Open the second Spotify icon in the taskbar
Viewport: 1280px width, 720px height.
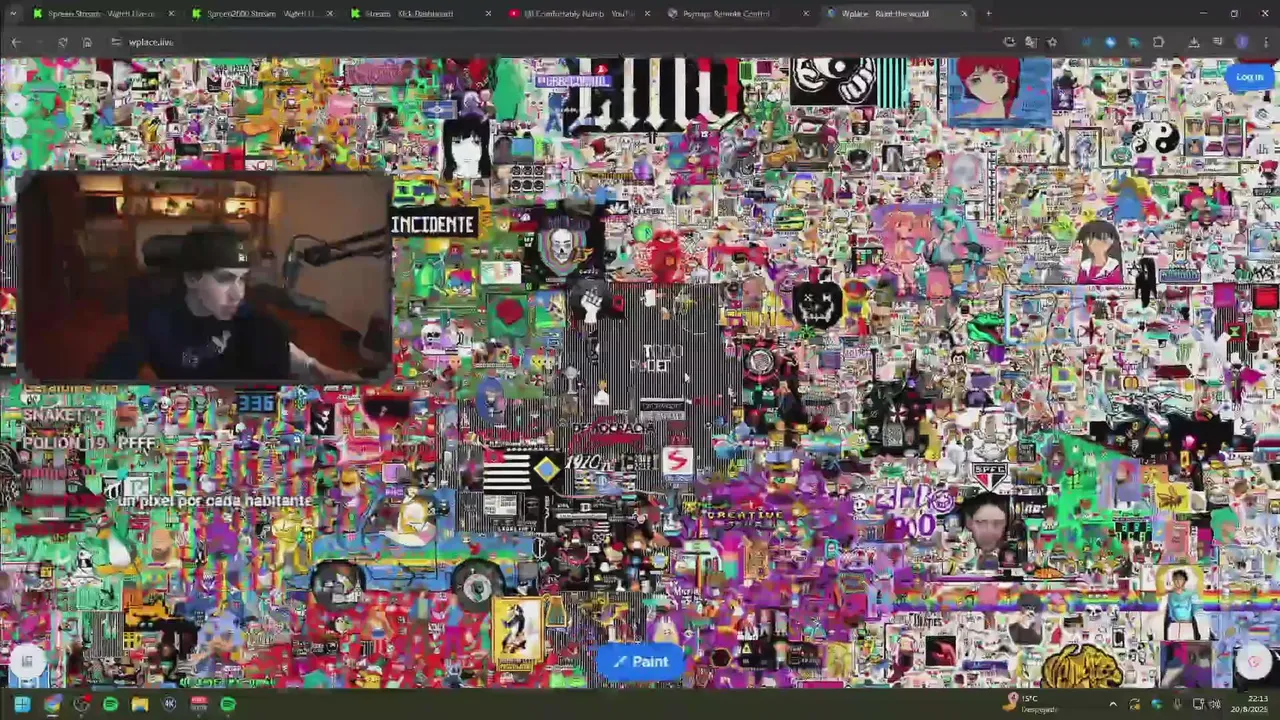pyautogui.click(x=228, y=704)
